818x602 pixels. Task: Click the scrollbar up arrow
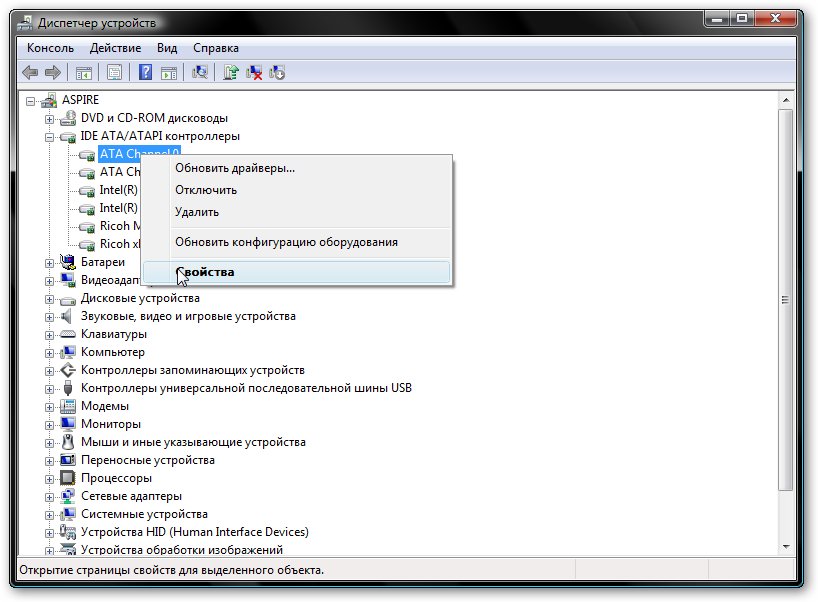click(786, 100)
